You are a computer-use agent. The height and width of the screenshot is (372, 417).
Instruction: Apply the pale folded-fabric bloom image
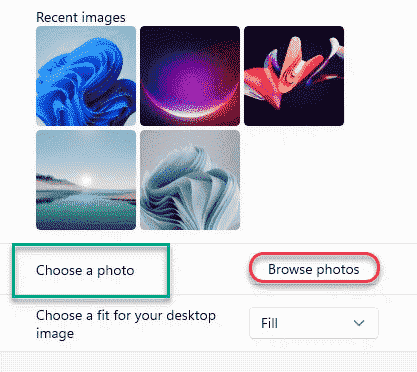tap(190, 180)
